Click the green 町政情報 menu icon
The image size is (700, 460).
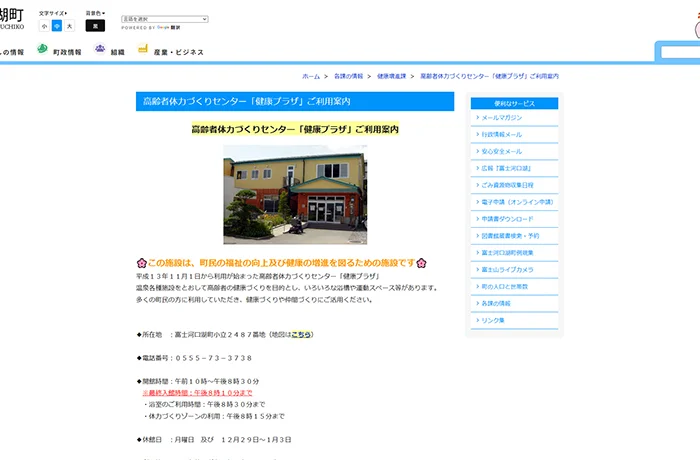42,49
